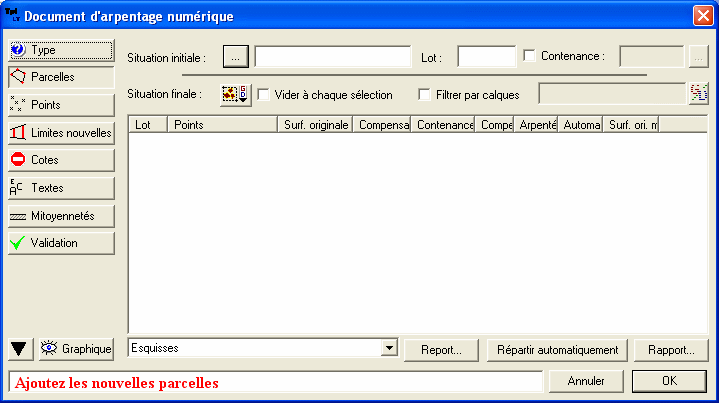Click the Situation initiale browse button

click(x=234, y=56)
